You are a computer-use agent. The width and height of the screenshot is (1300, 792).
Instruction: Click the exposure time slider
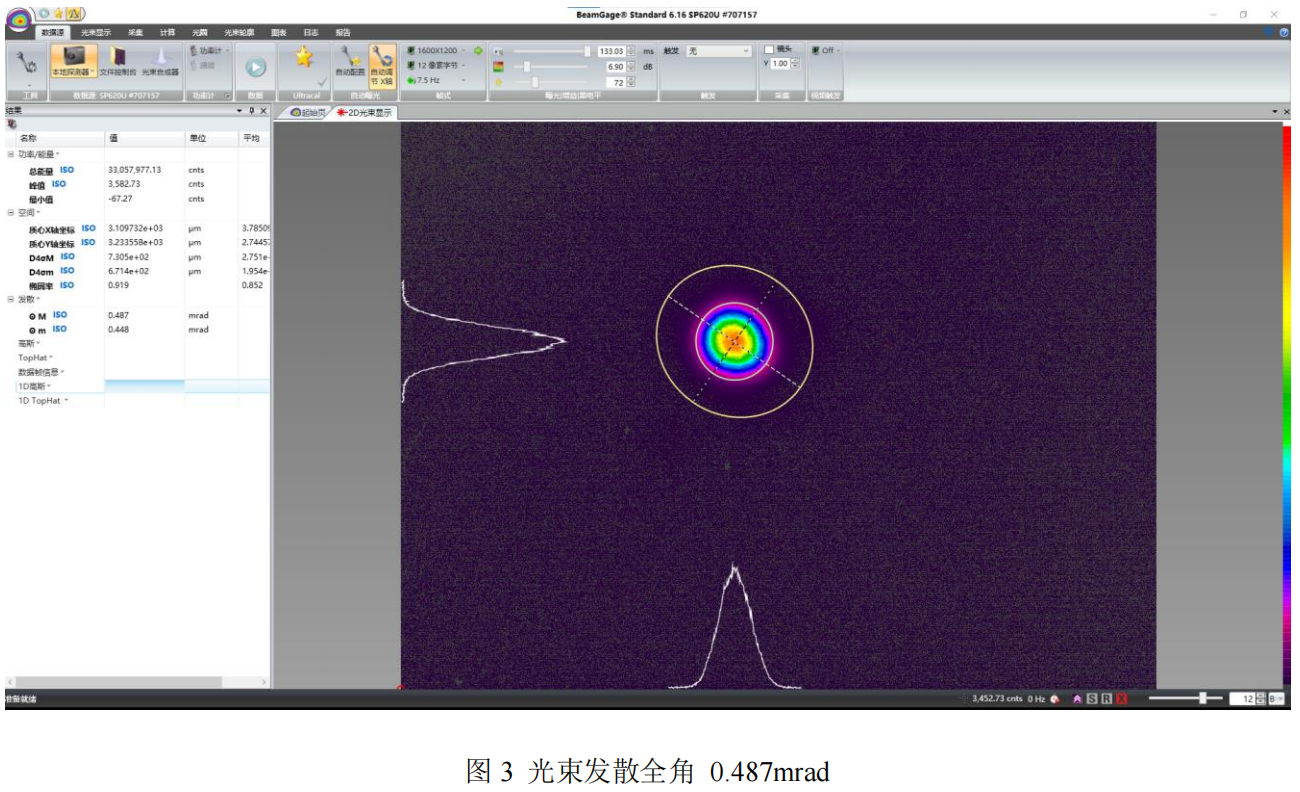tap(550, 51)
